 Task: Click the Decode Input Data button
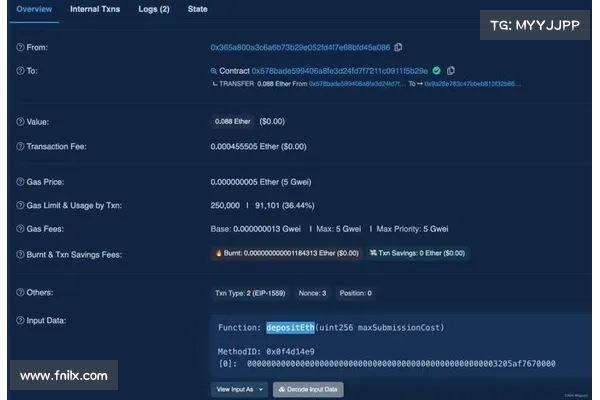308,389
